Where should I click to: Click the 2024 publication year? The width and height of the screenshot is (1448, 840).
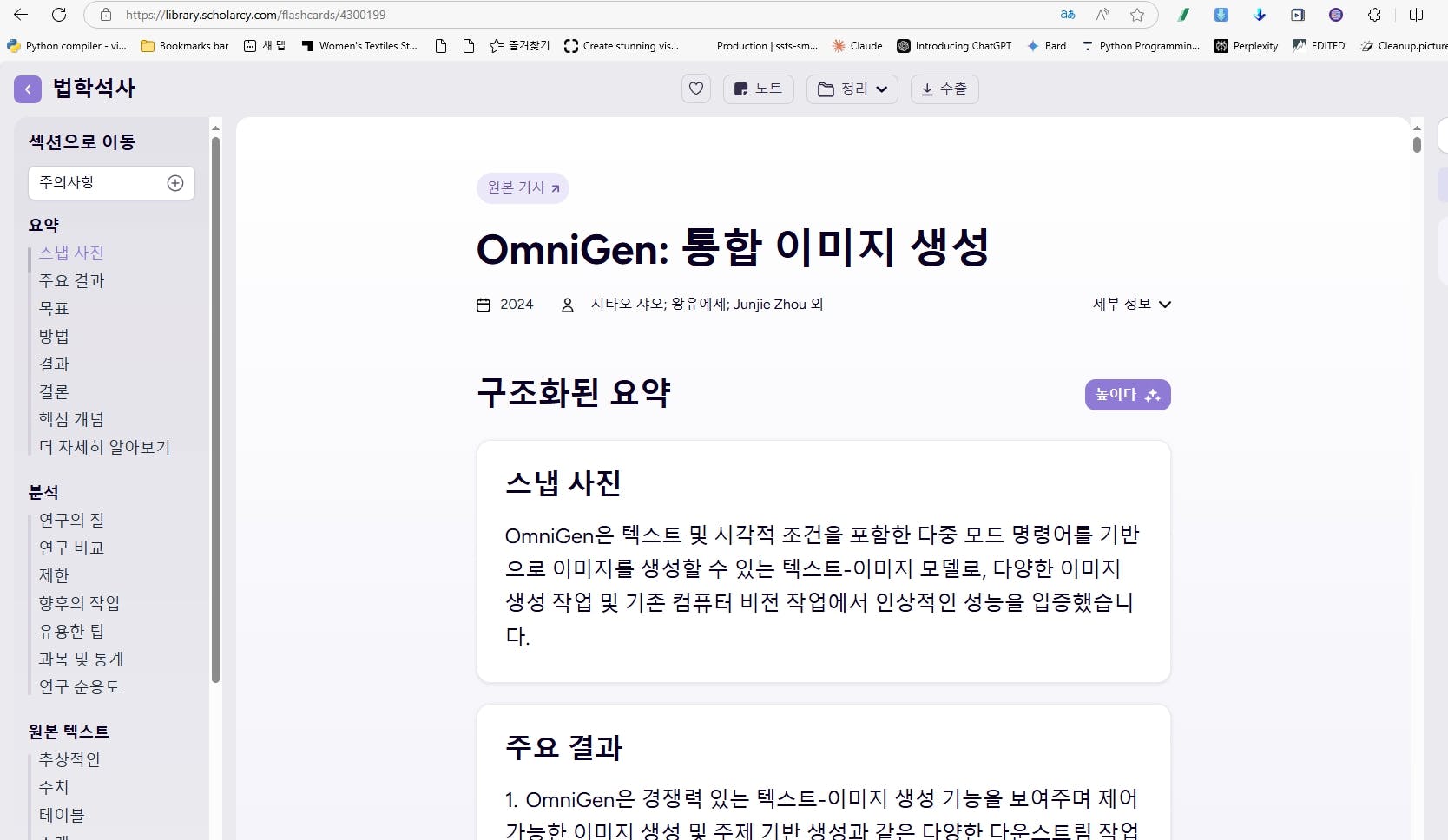coord(517,304)
